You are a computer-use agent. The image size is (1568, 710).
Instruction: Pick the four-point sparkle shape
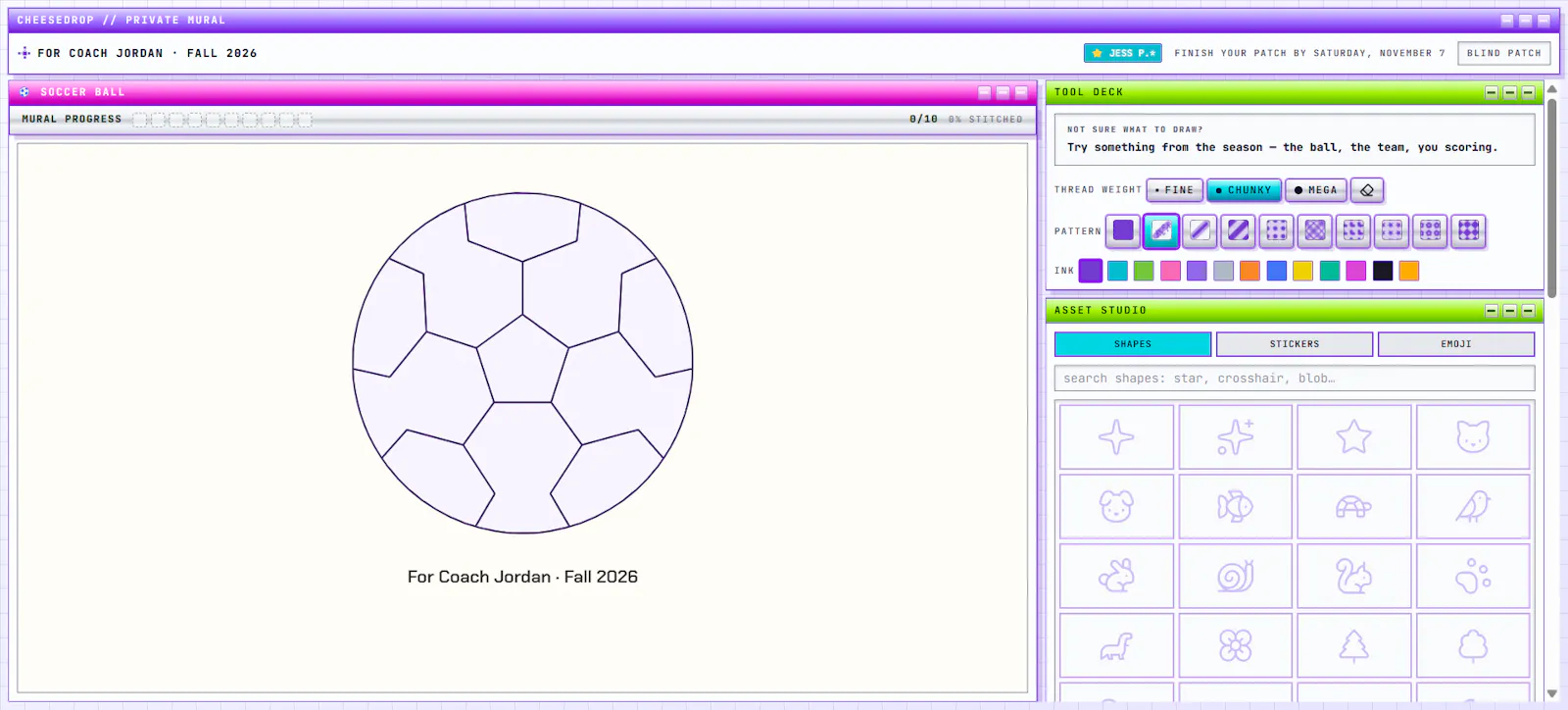click(x=1116, y=437)
